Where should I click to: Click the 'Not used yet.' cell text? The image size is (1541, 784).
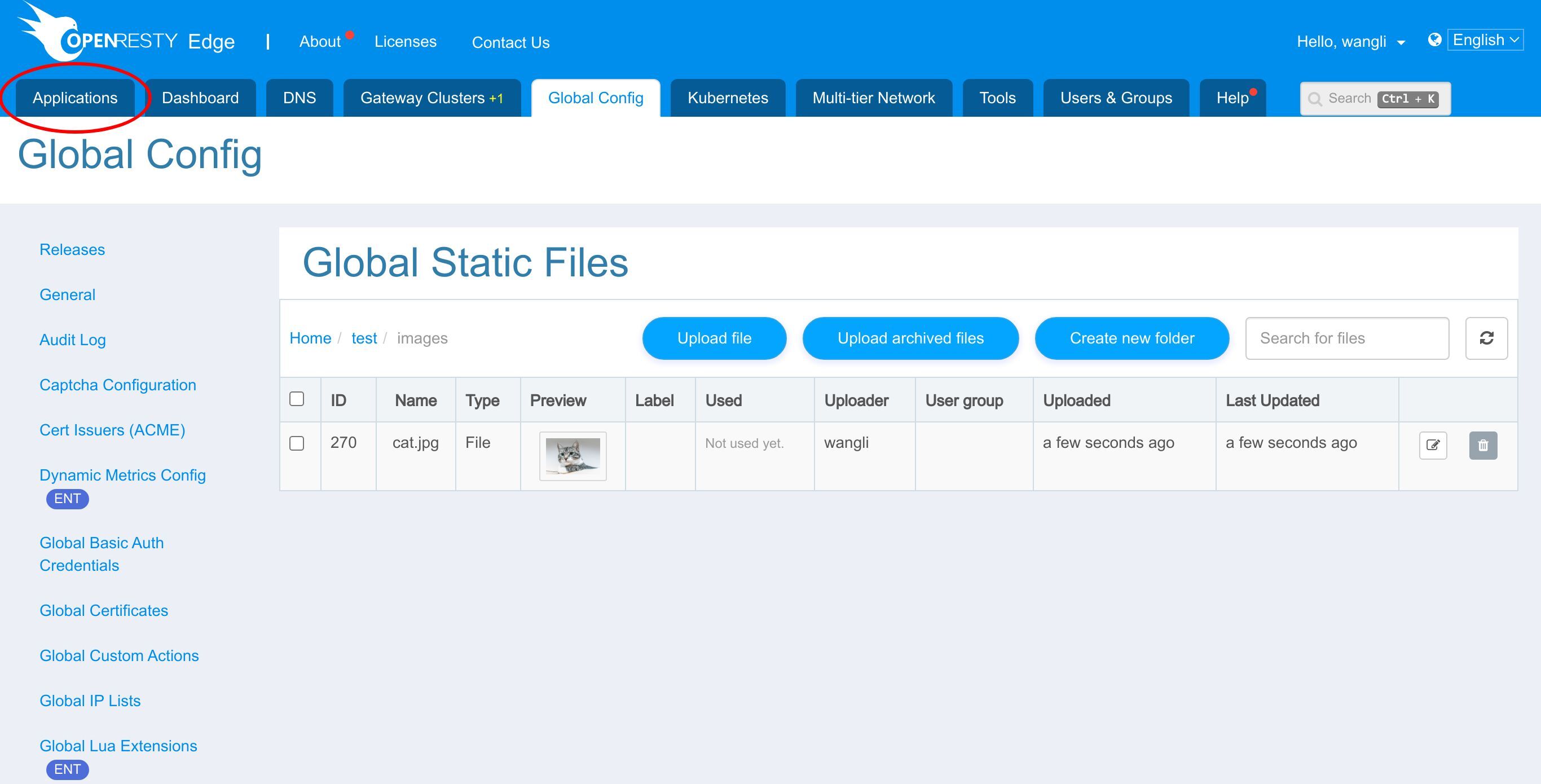(744, 443)
